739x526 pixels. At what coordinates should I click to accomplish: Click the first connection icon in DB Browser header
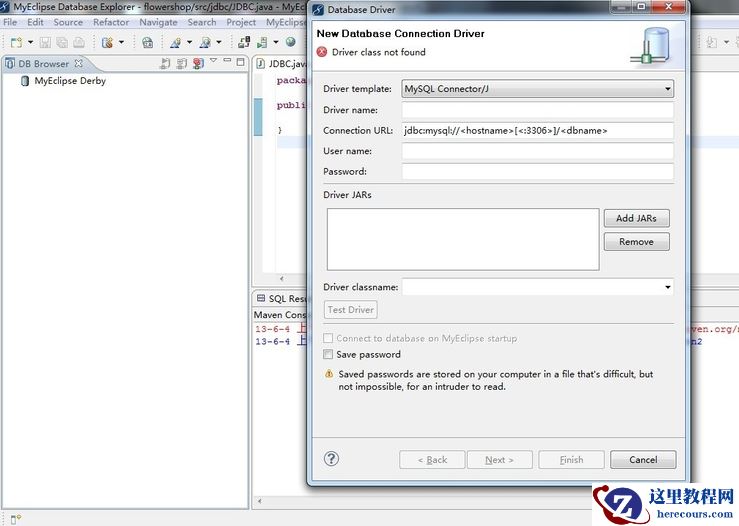click(165, 63)
